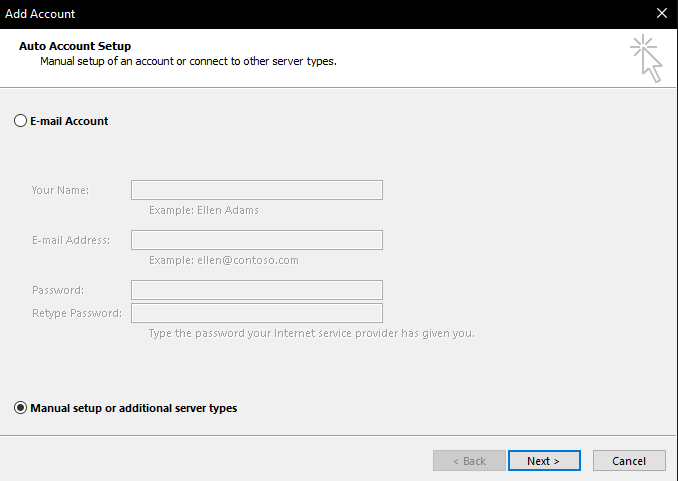Image resolution: width=678 pixels, height=481 pixels.
Task: Select the E-mail Account radio button
Action: coord(20,121)
